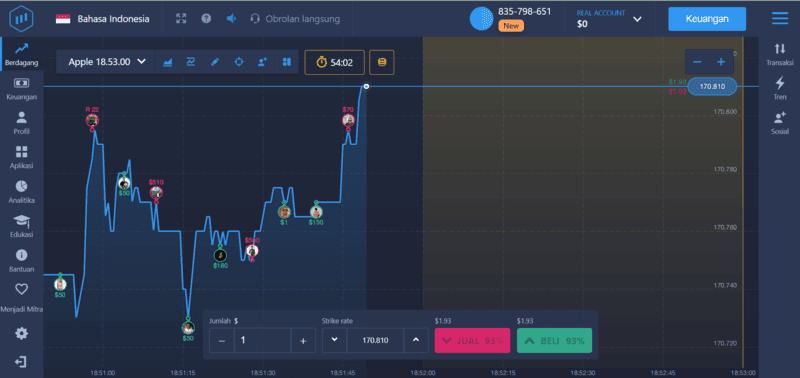
Task: Click the $510 trader marker
Action: tap(156, 192)
